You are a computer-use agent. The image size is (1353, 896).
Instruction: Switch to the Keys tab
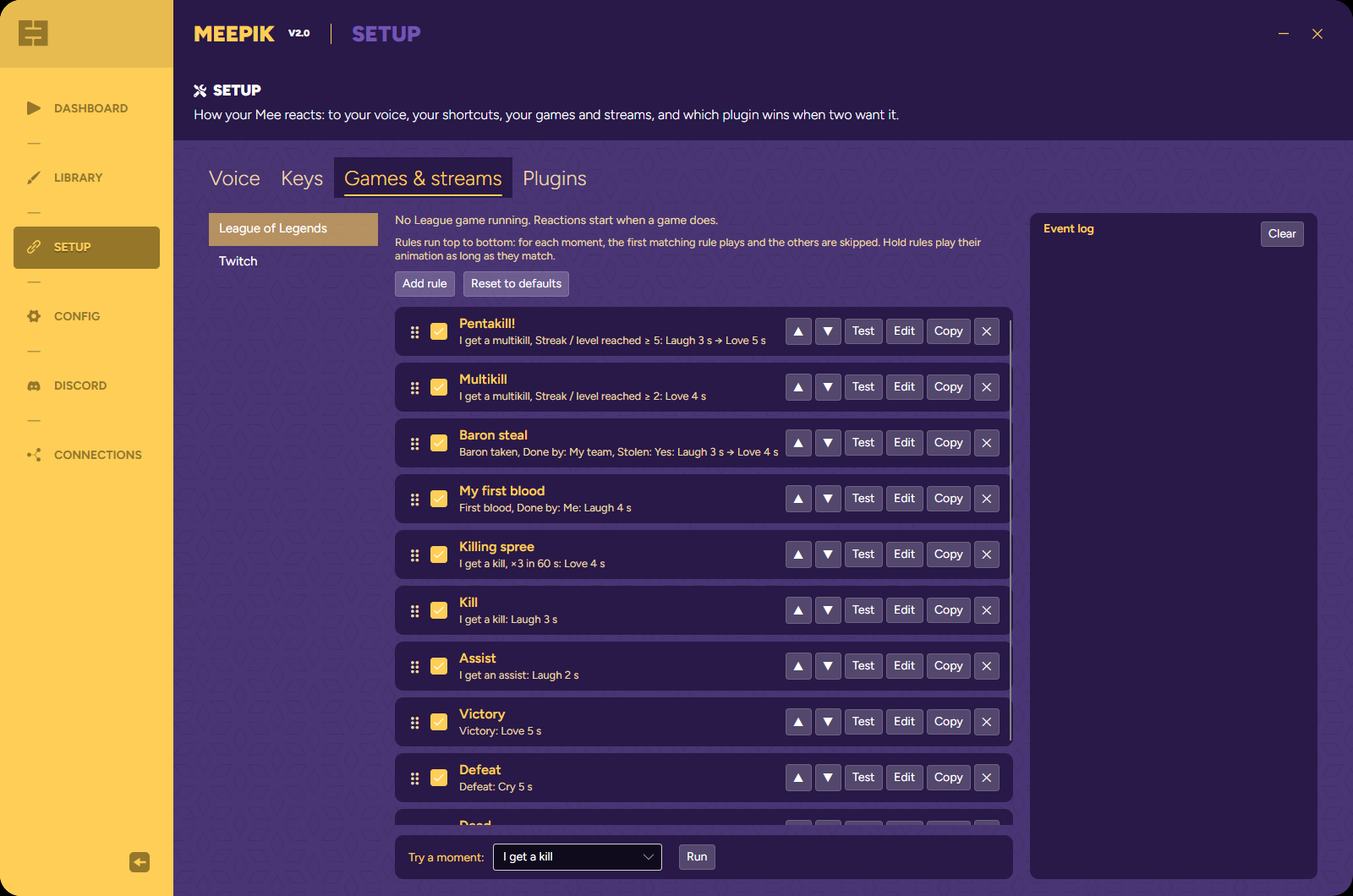[x=302, y=178]
